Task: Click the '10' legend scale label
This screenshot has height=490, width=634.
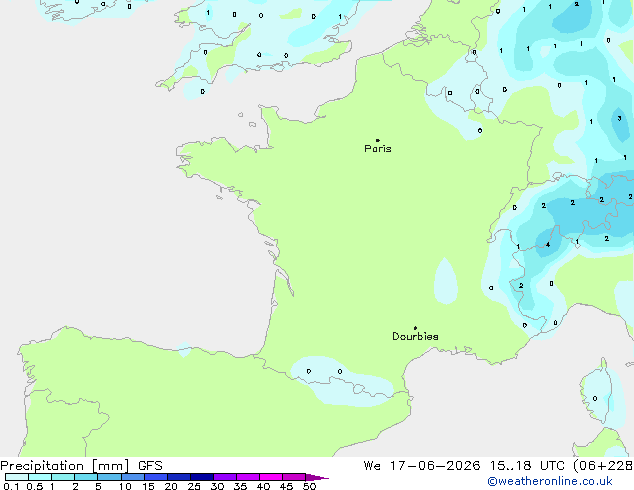Action: click(125, 486)
